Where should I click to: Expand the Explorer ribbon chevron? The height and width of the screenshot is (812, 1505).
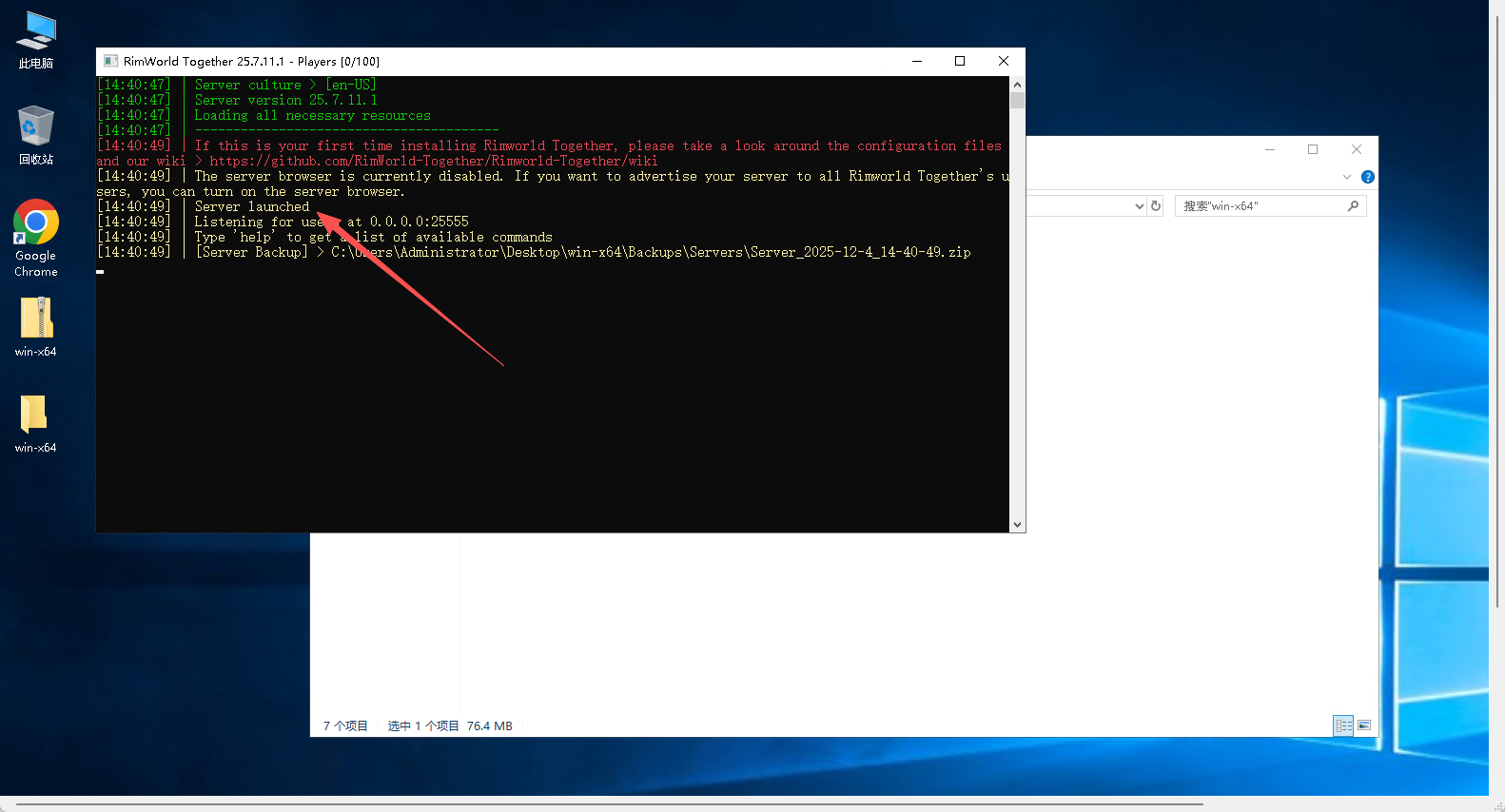[x=1347, y=177]
